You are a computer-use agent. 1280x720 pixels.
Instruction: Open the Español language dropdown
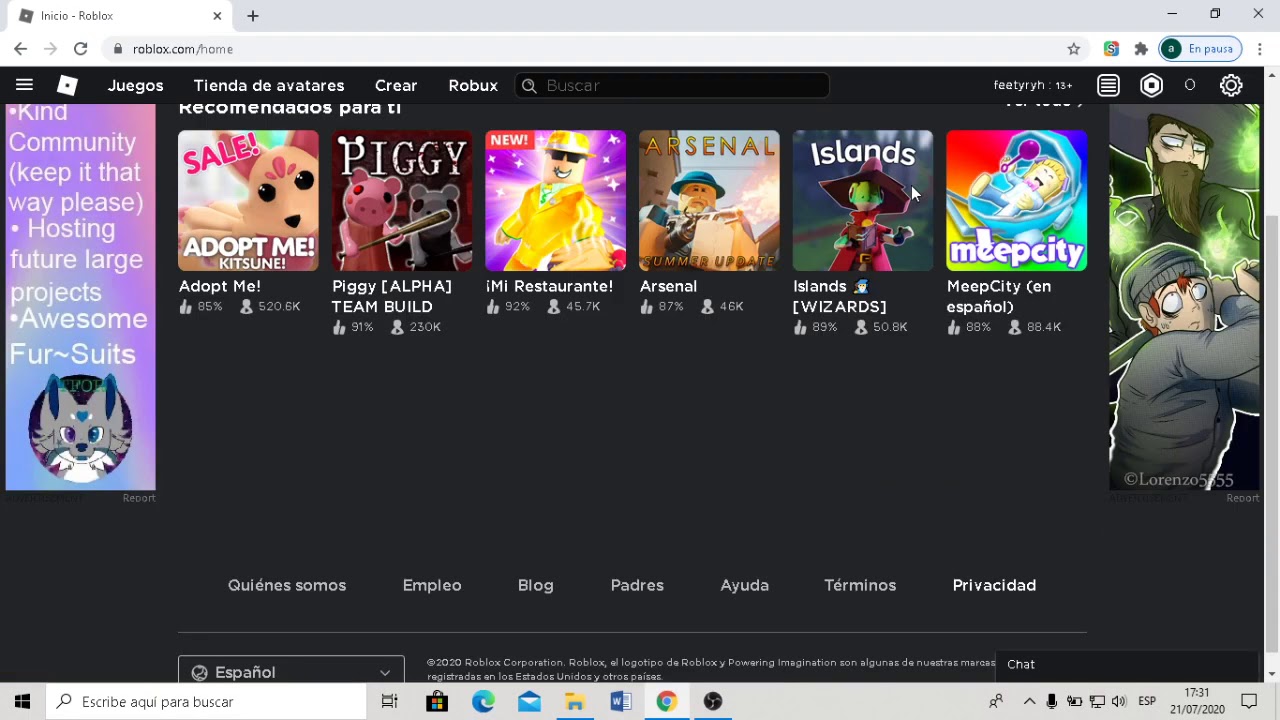point(291,671)
